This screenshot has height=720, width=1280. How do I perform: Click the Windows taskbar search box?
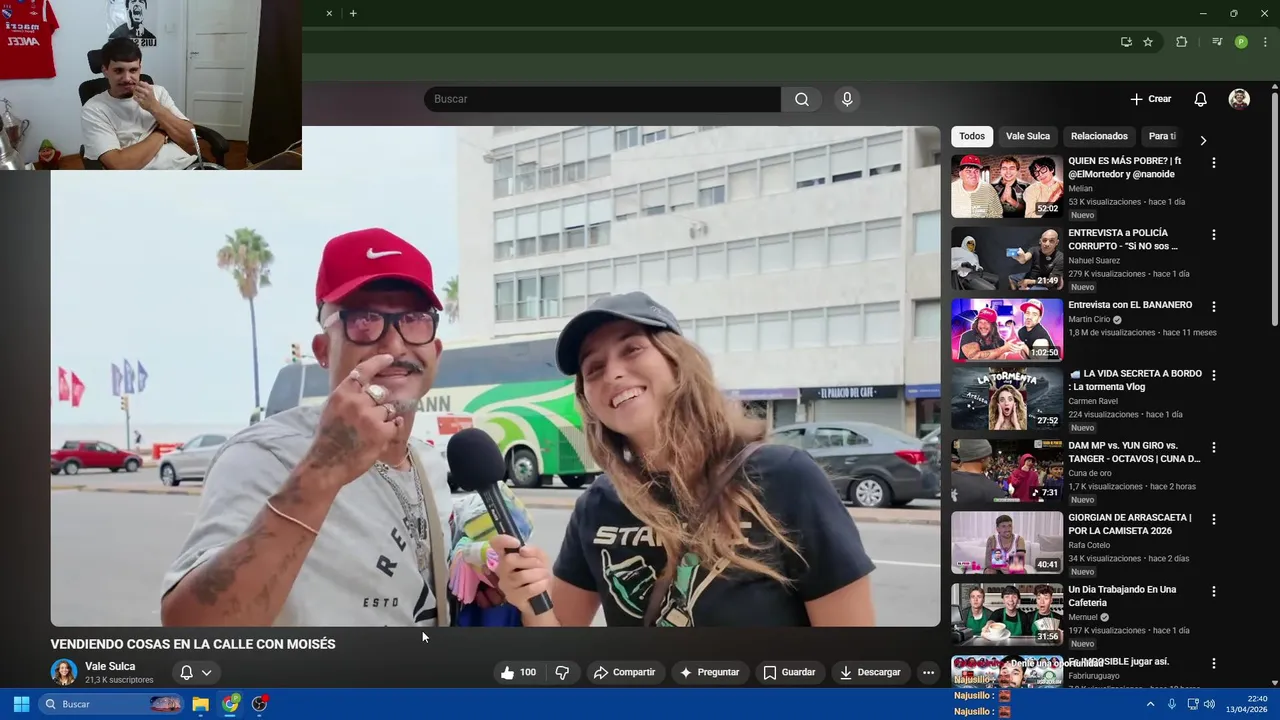click(x=111, y=704)
